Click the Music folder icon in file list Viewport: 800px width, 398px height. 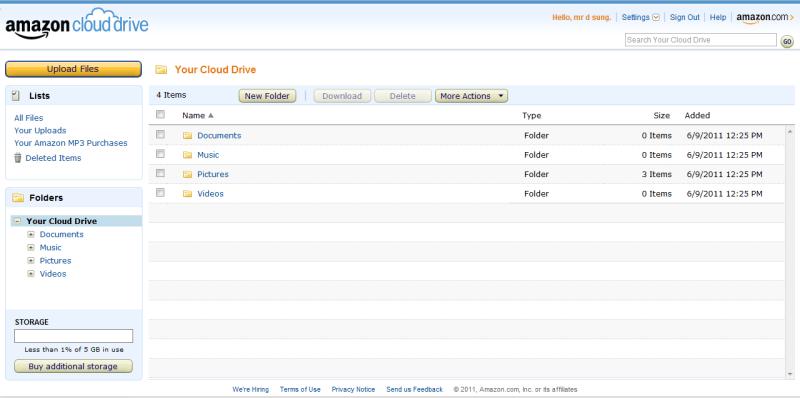click(x=187, y=155)
